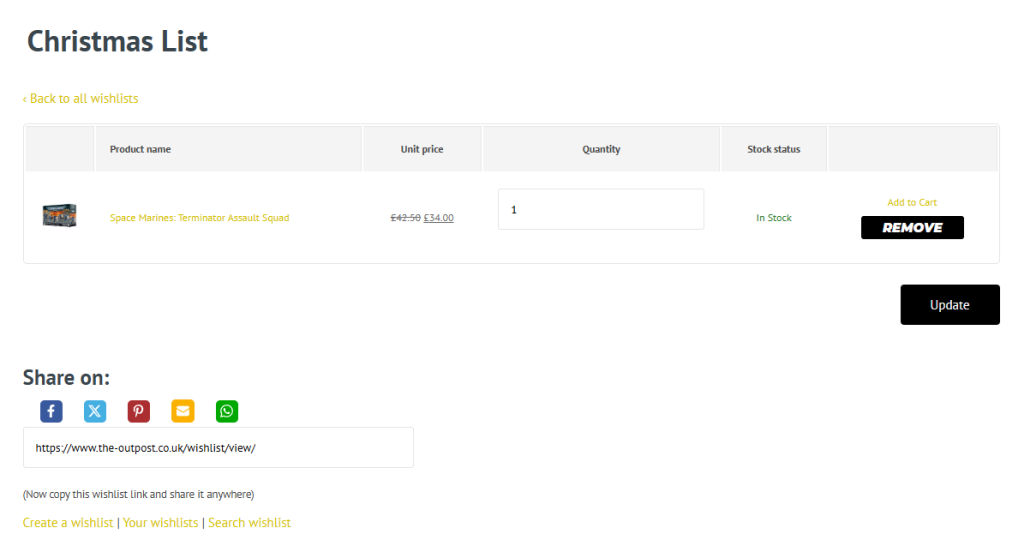Open the Terminator Assault Squad product thumbnail
This screenshot has width=1024, height=546.
[x=59, y=216]
